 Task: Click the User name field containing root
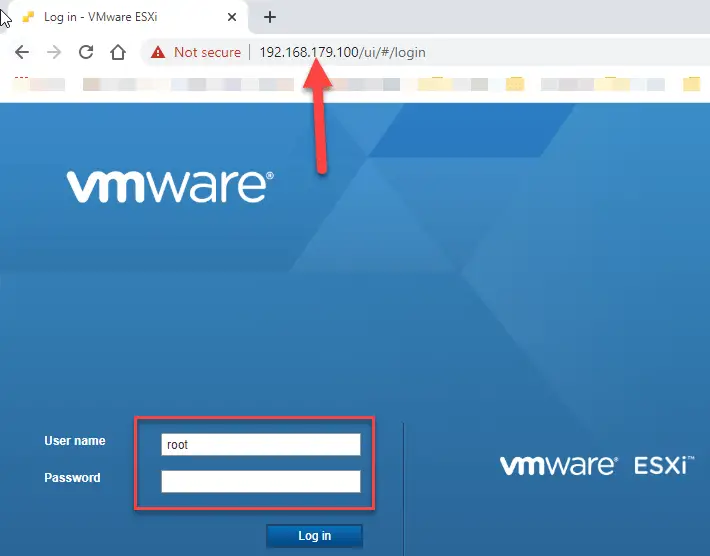pyautogui.click(x=261, y=444)
